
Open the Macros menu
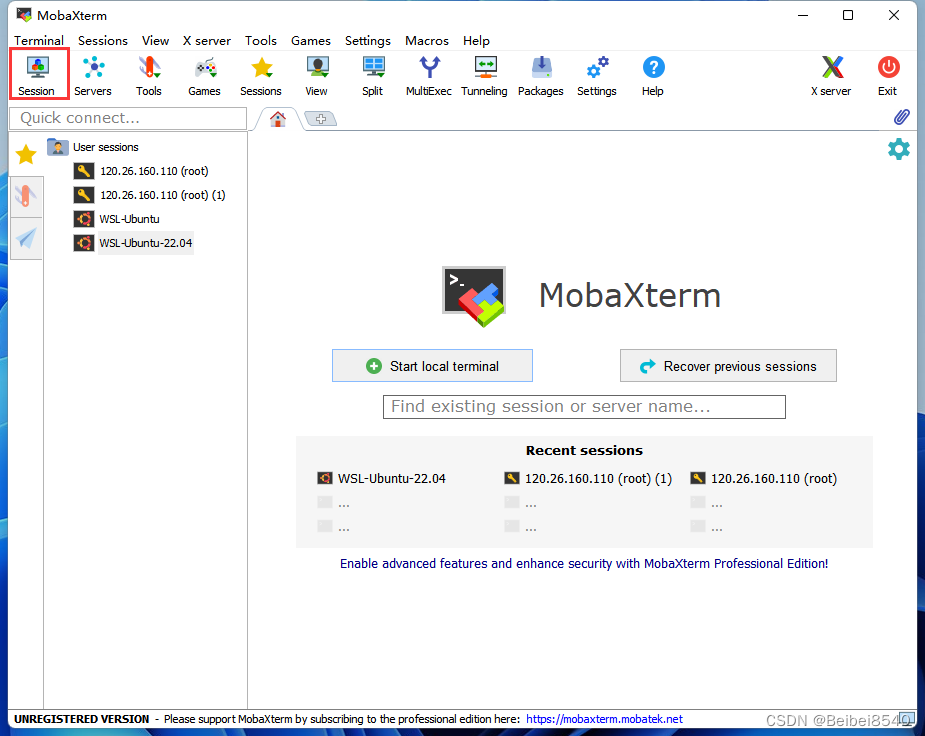coord(426,41)
